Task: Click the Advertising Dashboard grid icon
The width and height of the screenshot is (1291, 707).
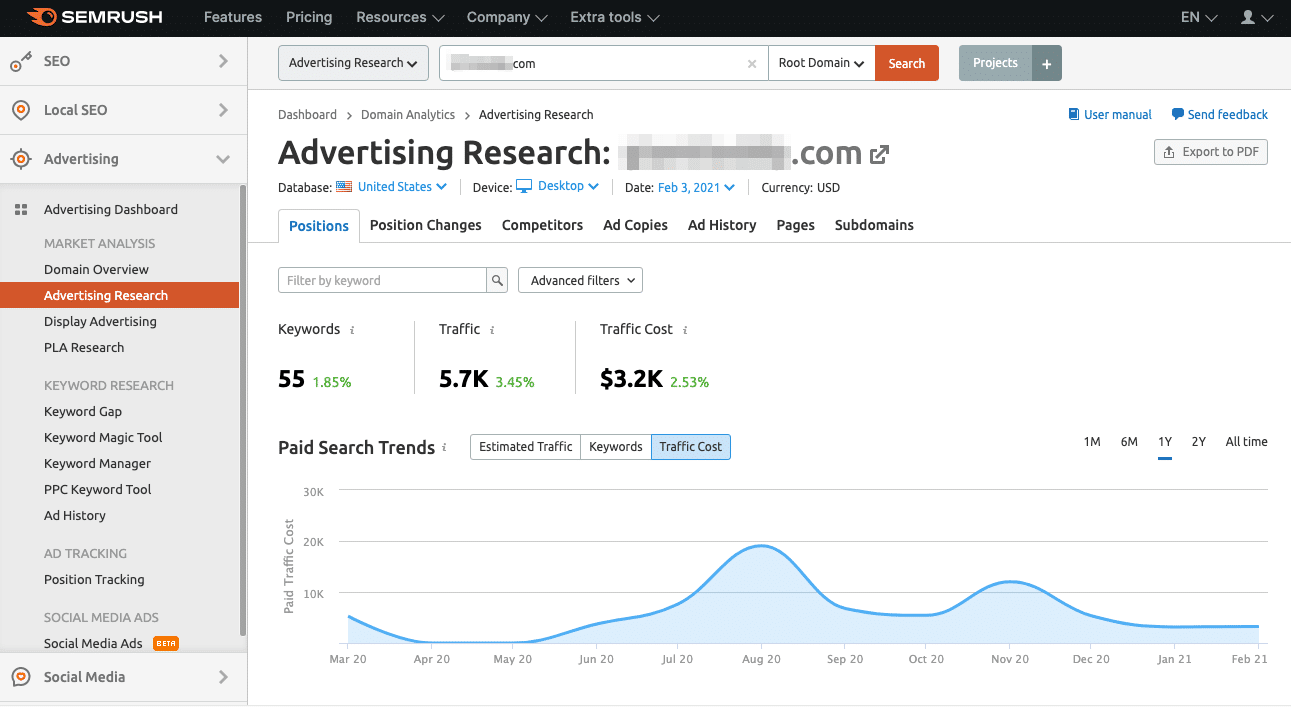Action: pyautogui.click(x=20, y=210)
